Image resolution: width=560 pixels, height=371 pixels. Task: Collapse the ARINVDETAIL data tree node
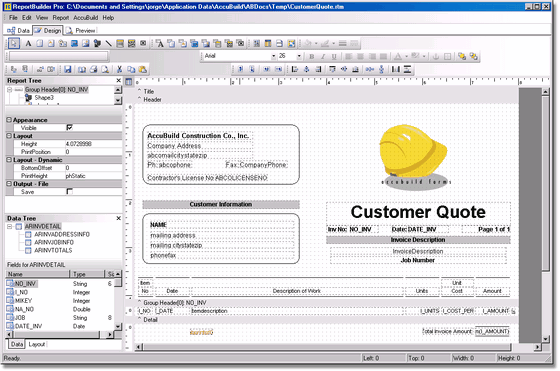tap(10, 226)
